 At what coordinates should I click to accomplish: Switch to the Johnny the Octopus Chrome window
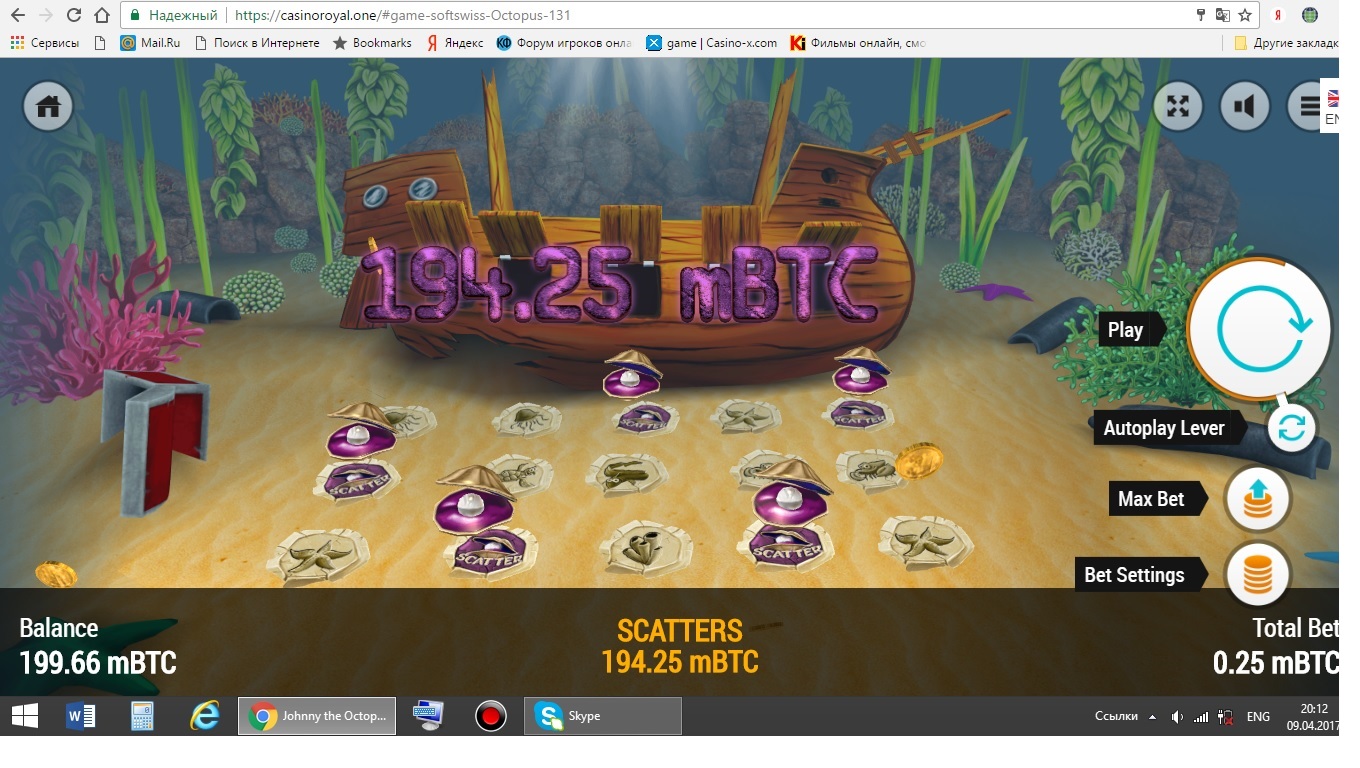pos(317,716)
